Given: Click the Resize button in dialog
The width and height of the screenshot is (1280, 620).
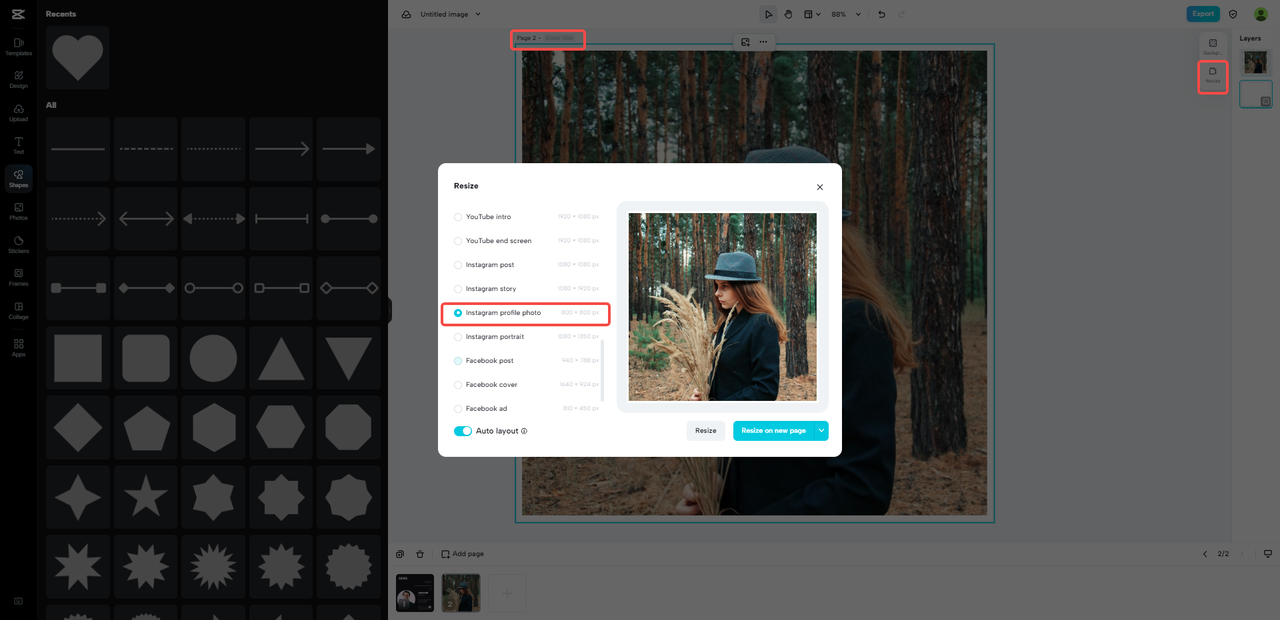Looking at the screenshot, I should coord(706,431).
